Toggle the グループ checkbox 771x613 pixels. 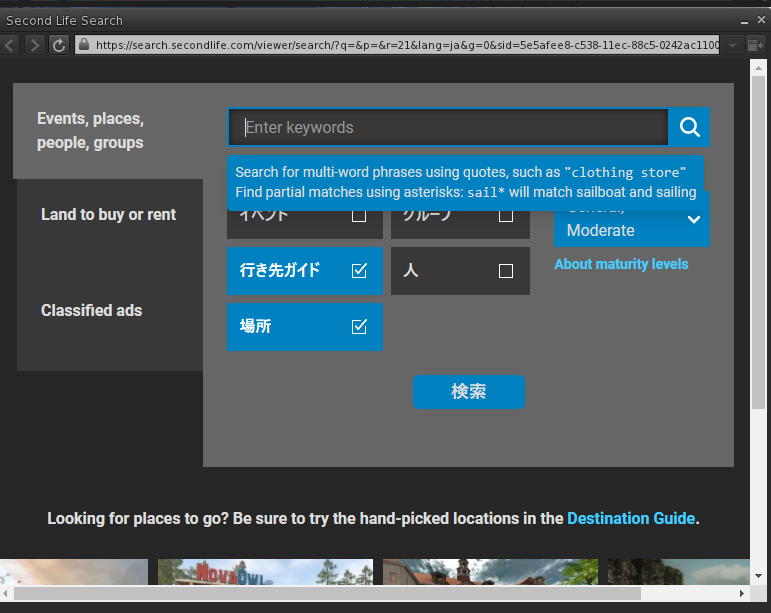pyautogui.click(x=506, y=215)
